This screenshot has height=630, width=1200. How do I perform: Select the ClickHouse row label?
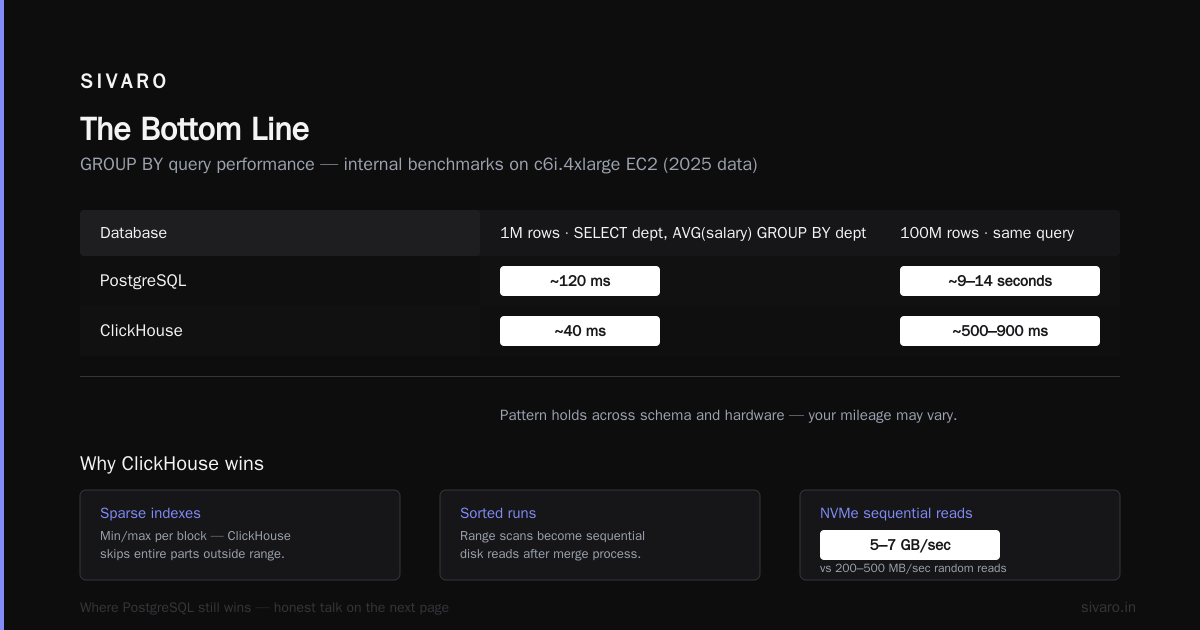[x=141, y=331]
